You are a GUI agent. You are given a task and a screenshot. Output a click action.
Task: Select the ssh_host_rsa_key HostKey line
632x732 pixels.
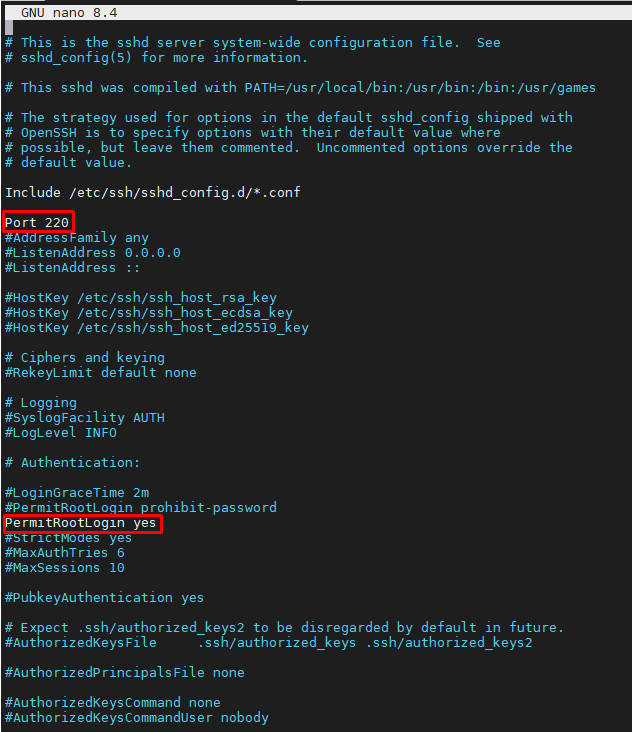(141, 297)
